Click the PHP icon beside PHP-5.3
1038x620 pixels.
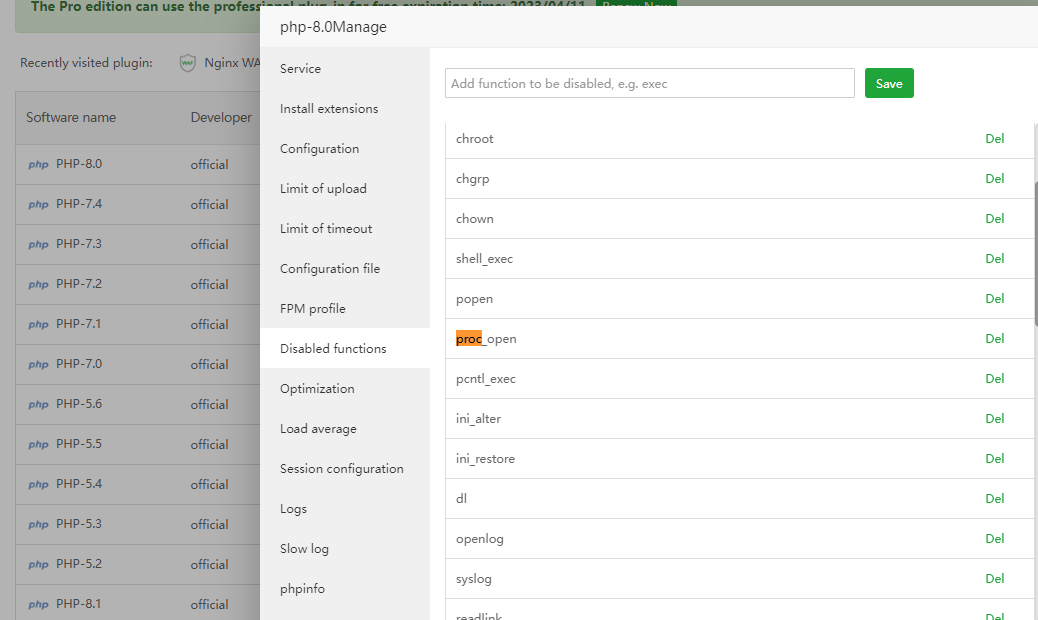[38, 525]
